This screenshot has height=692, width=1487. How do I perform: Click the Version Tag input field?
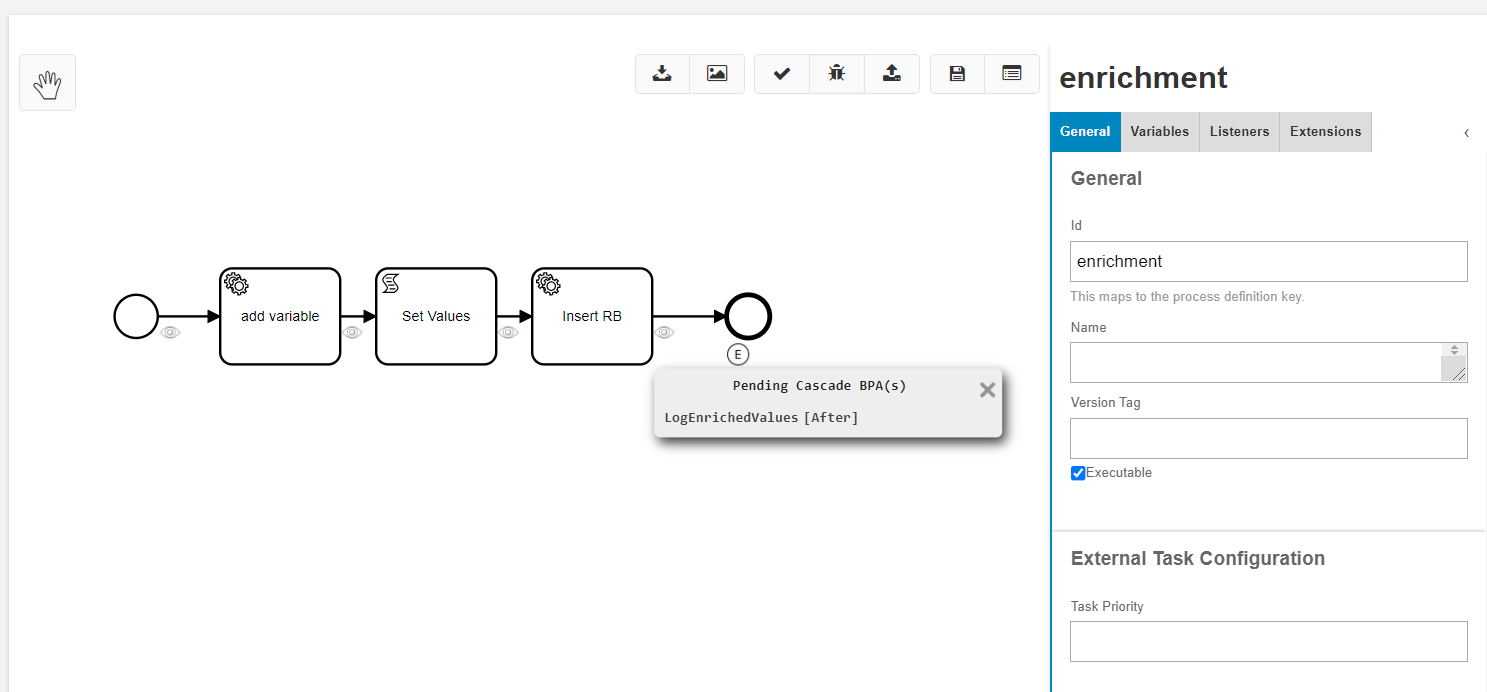pyautogui.click(x=1268, y=438)
